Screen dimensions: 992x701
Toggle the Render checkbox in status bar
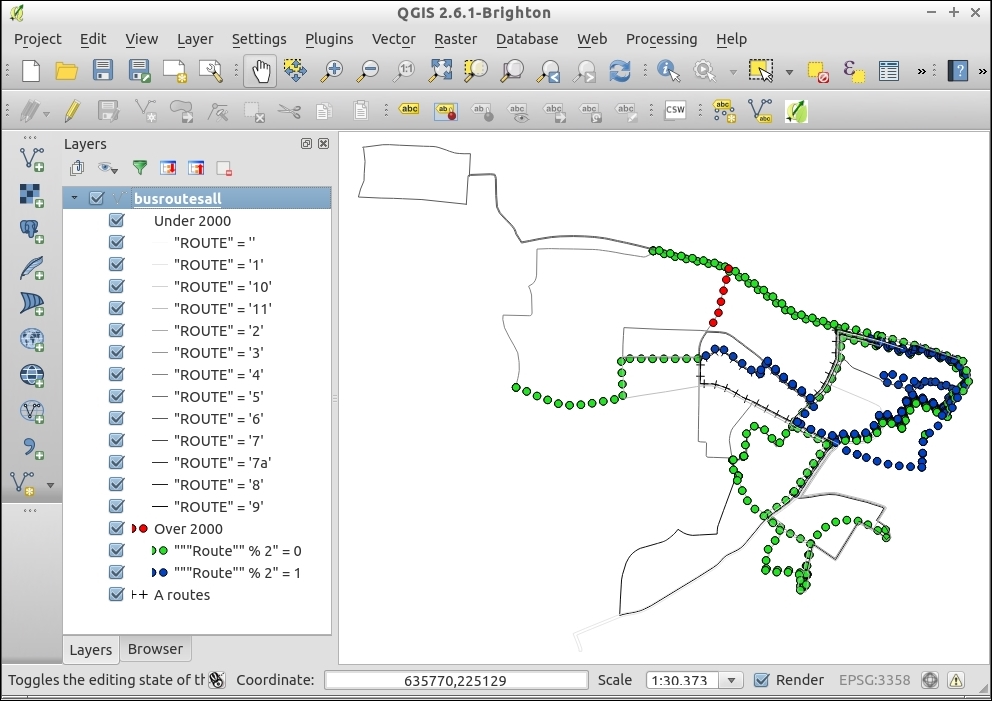pos(762,680)
